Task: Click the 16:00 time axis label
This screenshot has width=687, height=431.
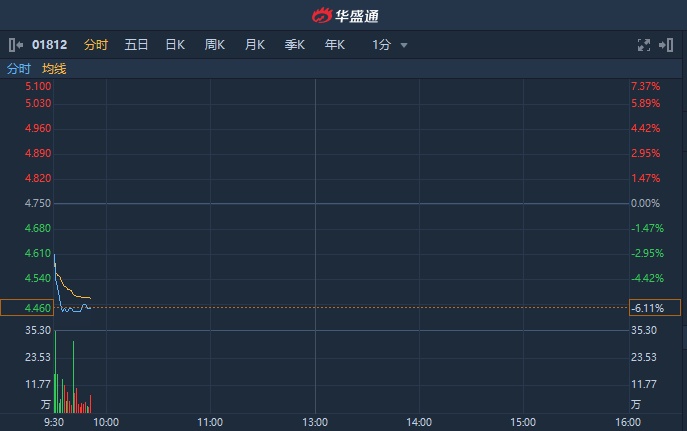Action: 628,422
